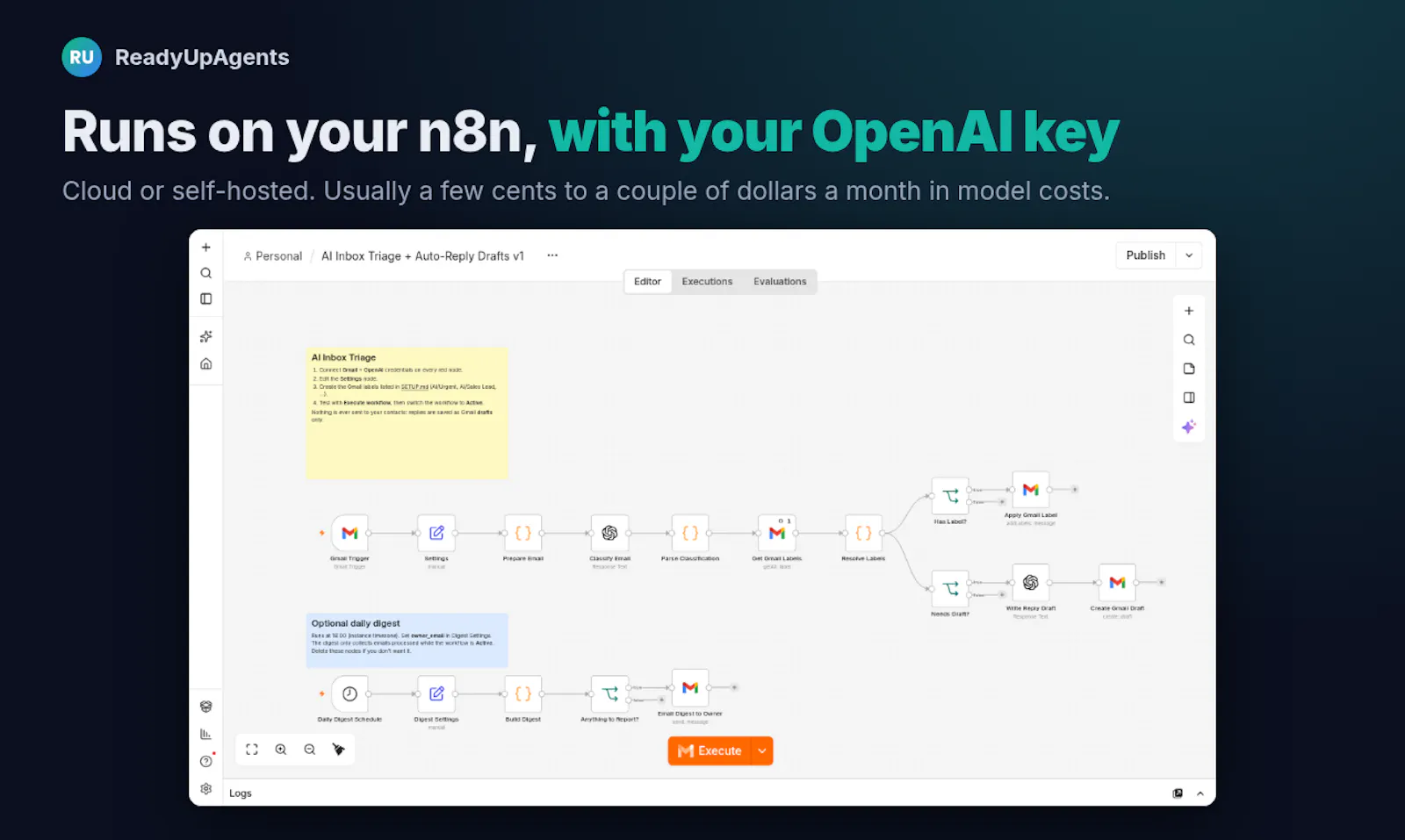
Task: Click the Create Gmail Draft output plus connector
Action: coord(1161,582)
